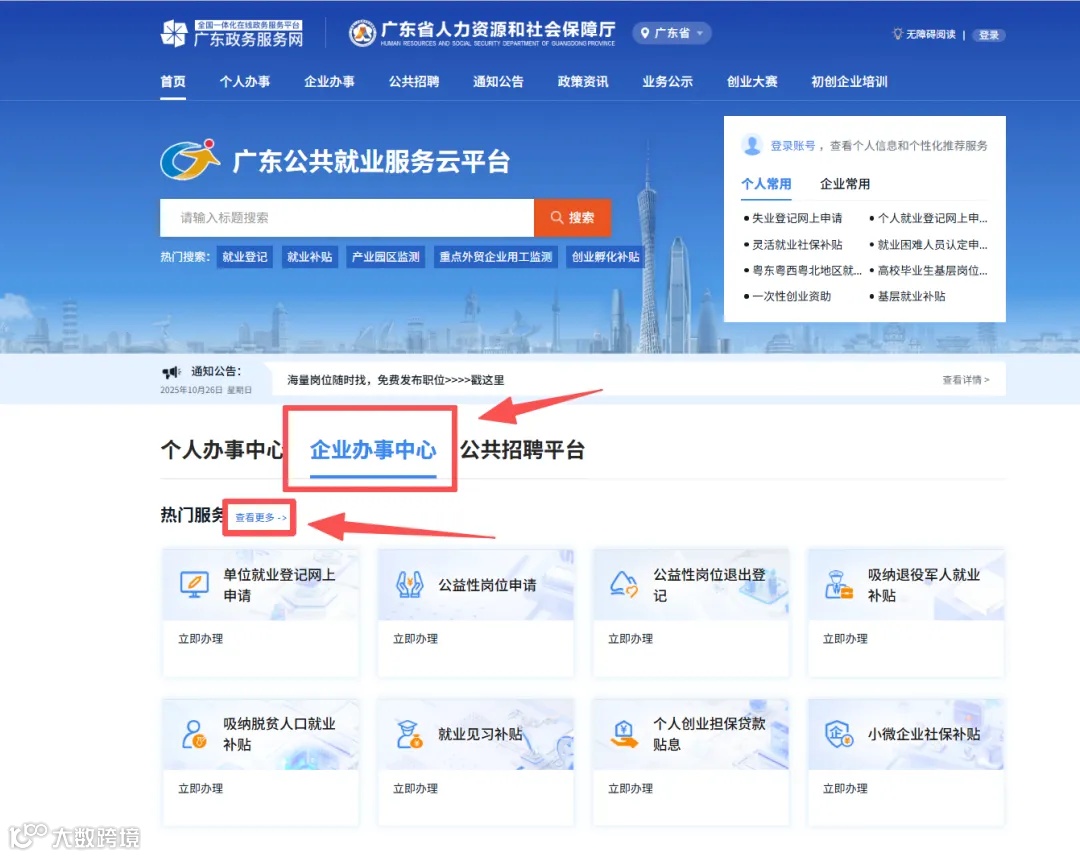Click the 广东省人力资源和社会保障厅 emblem
Viewport: 1080px width, 857px height.
pyautogui.click(x=362, y=33)
